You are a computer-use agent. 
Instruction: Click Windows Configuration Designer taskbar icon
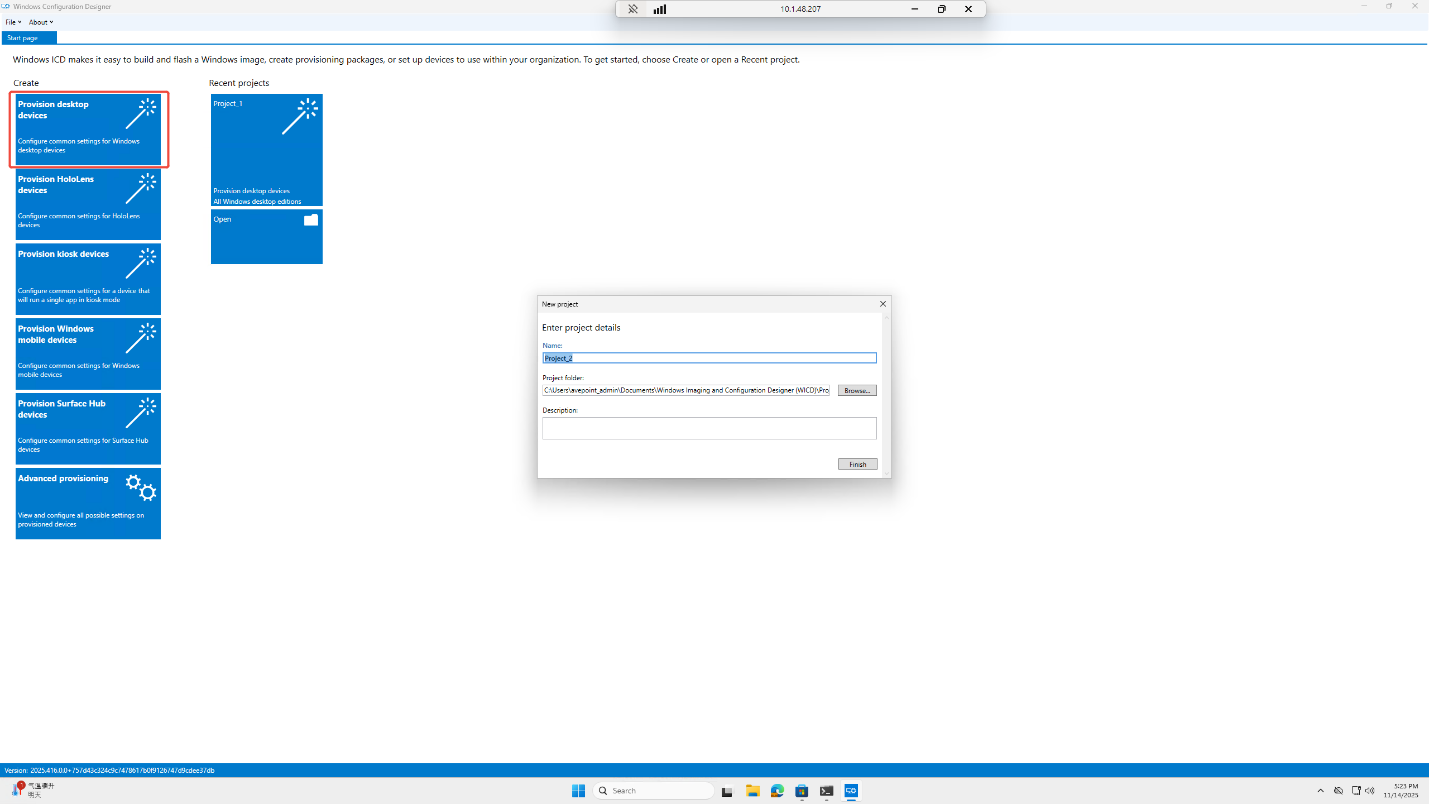[852, 791]
